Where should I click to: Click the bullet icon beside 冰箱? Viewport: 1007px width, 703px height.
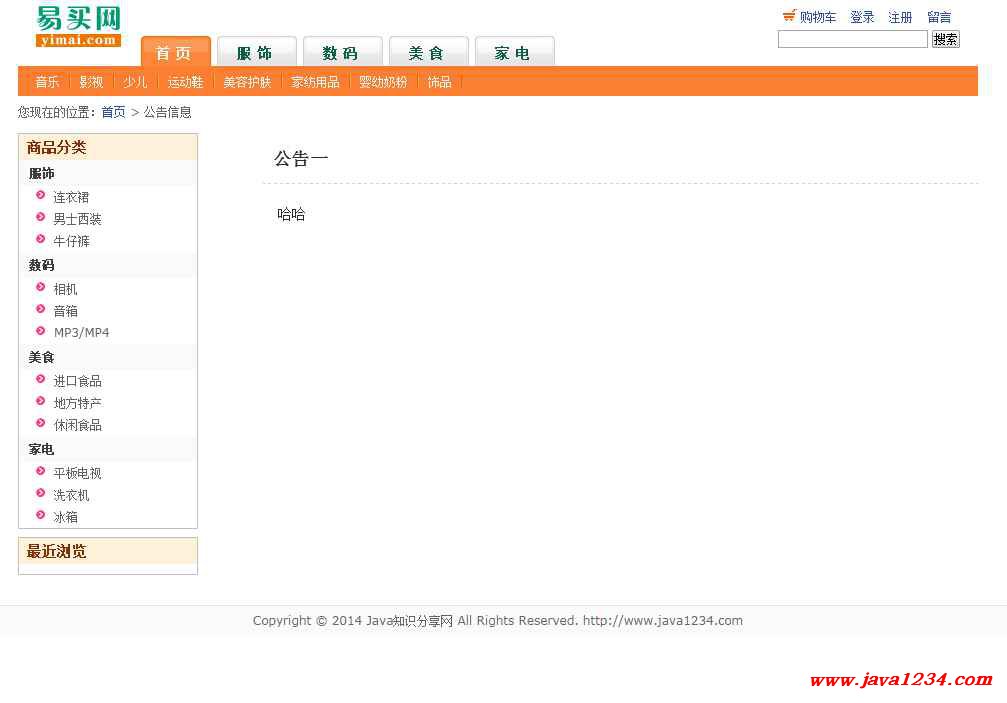click(41, 516)
